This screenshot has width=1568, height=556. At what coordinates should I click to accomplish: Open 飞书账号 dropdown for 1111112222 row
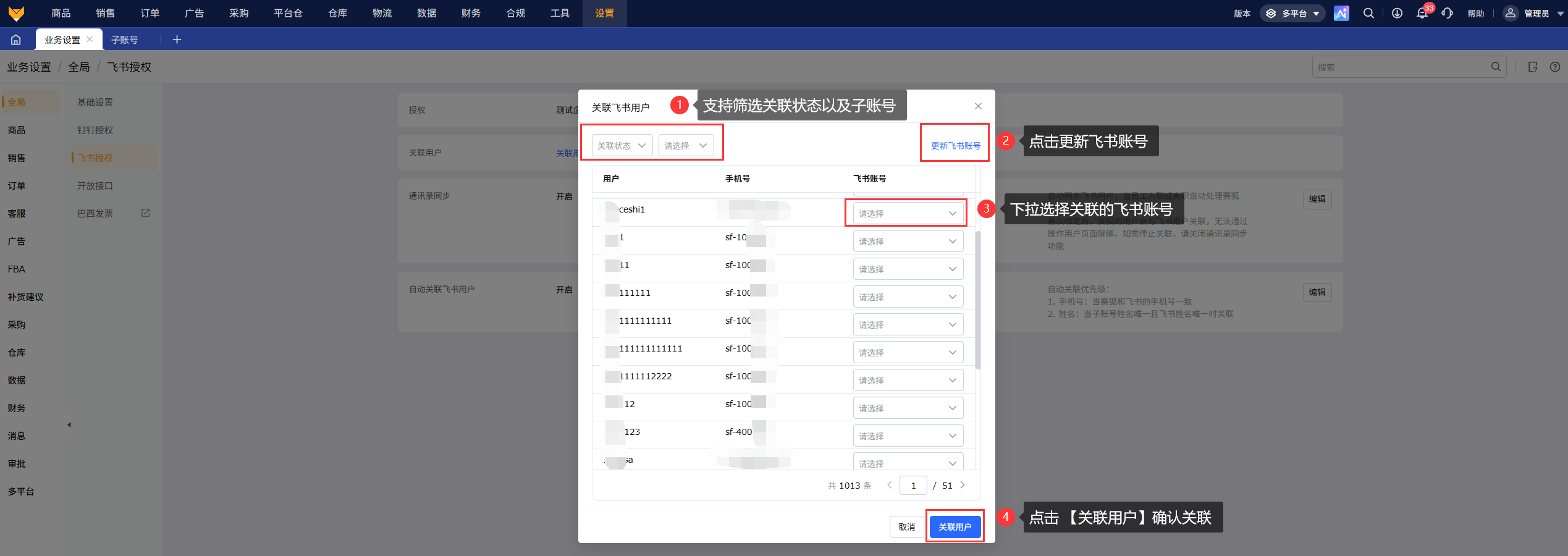pos(908,380)
